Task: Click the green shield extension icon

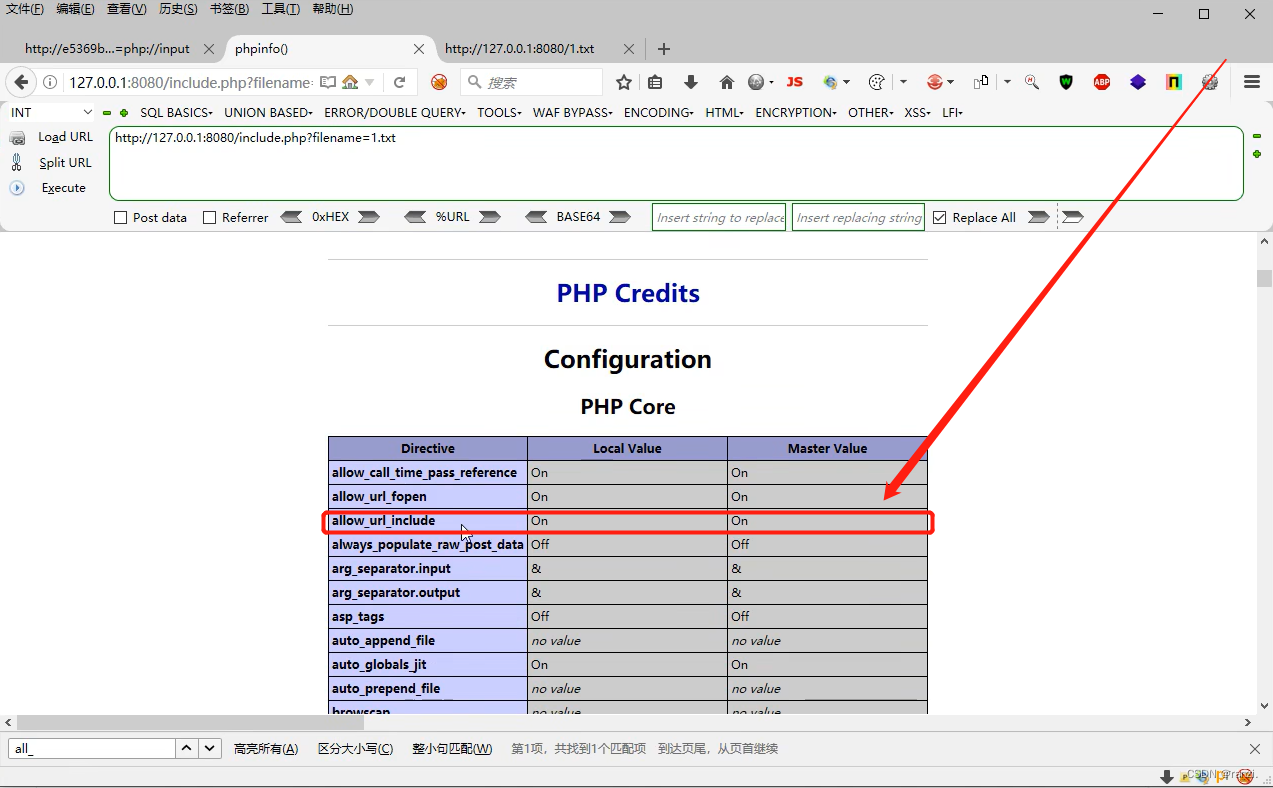Action: click(1066, 82)
